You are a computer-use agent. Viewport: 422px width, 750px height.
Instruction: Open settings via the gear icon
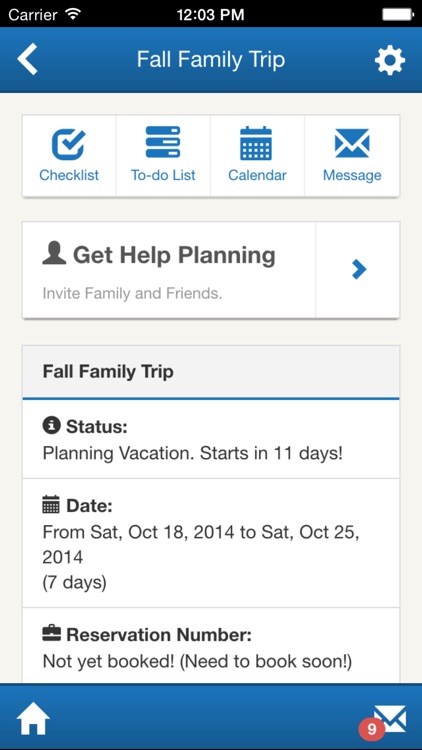pyautogui.click(x=389, y=60)
